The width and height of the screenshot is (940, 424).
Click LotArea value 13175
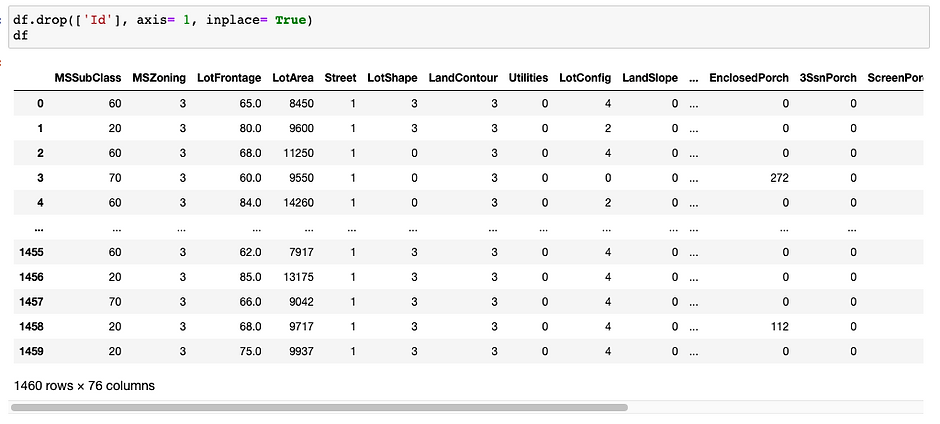(299, 277)
